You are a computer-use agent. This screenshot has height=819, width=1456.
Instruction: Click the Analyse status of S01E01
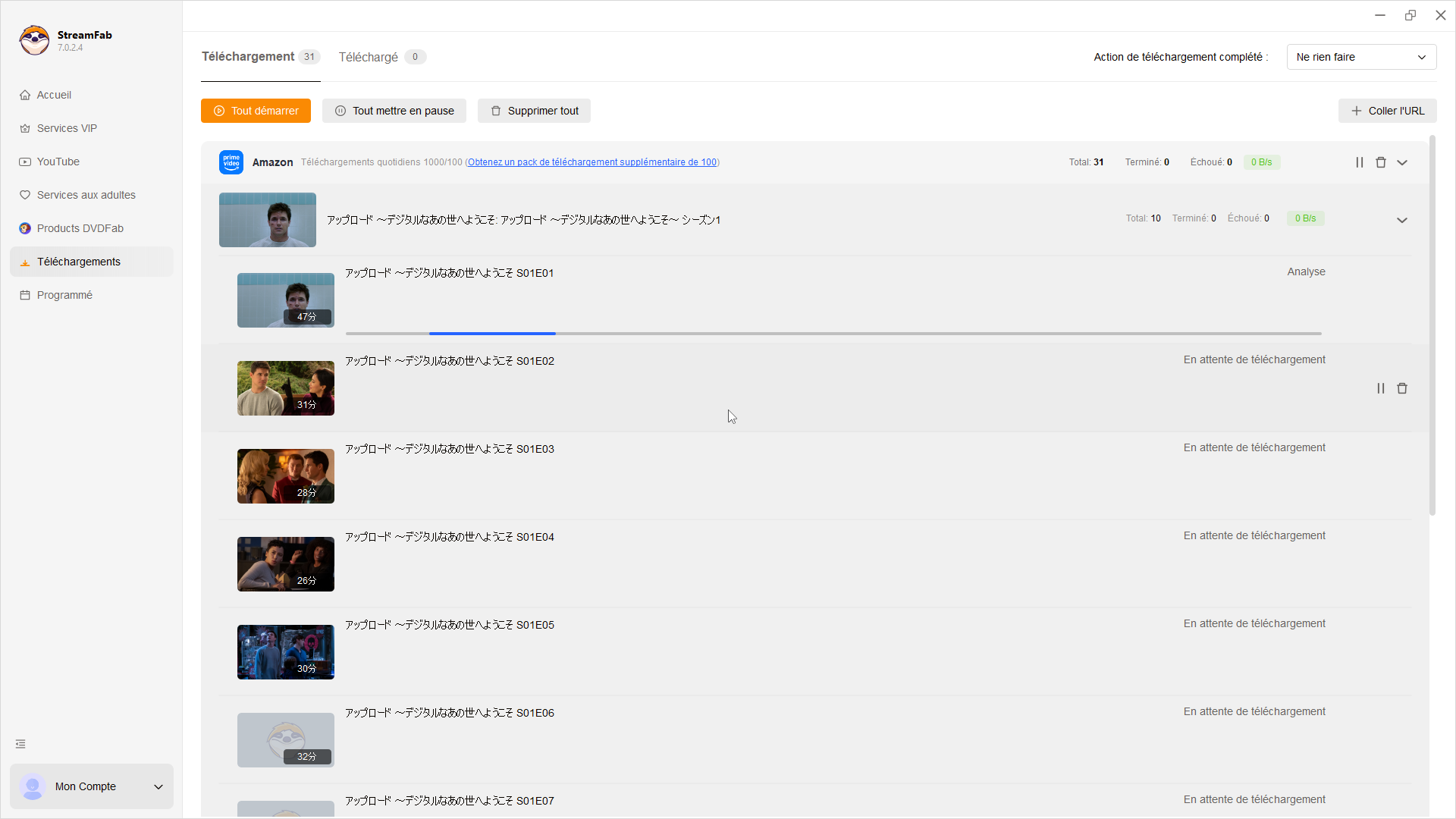click(1306, 271)
